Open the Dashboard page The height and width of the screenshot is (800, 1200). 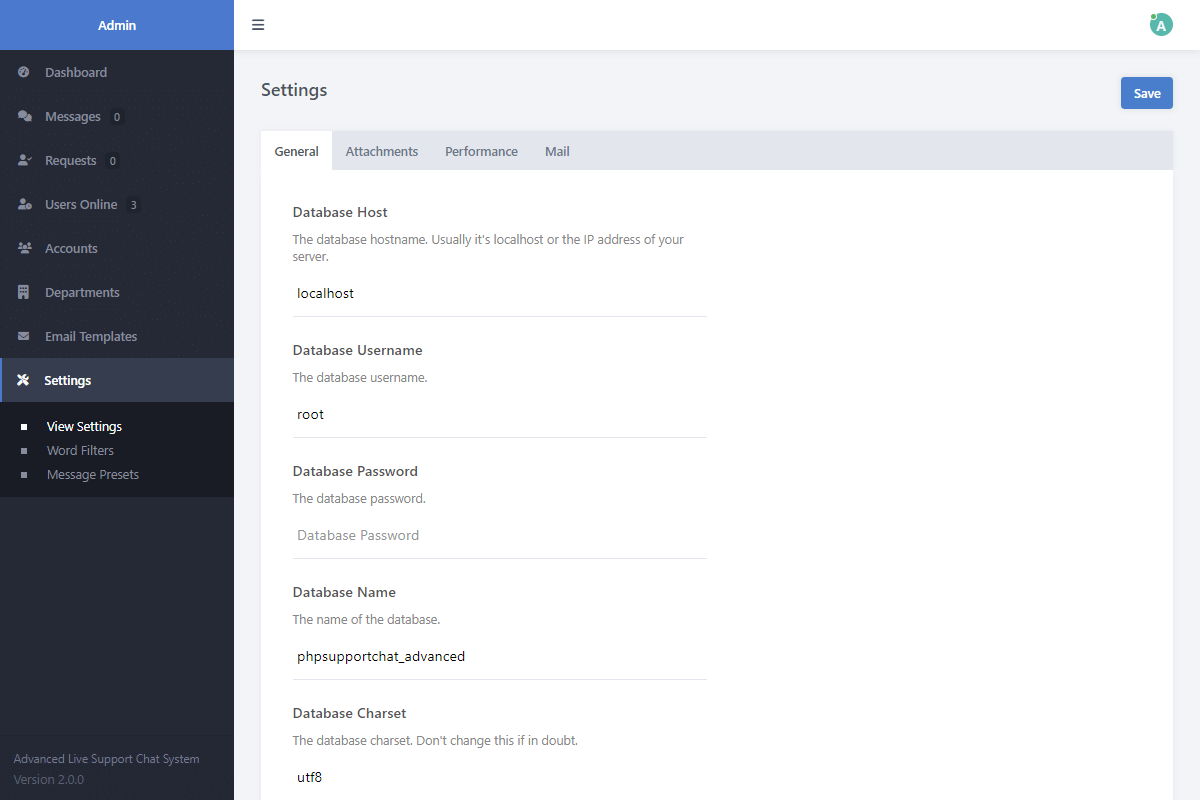[x=117, y=72]
